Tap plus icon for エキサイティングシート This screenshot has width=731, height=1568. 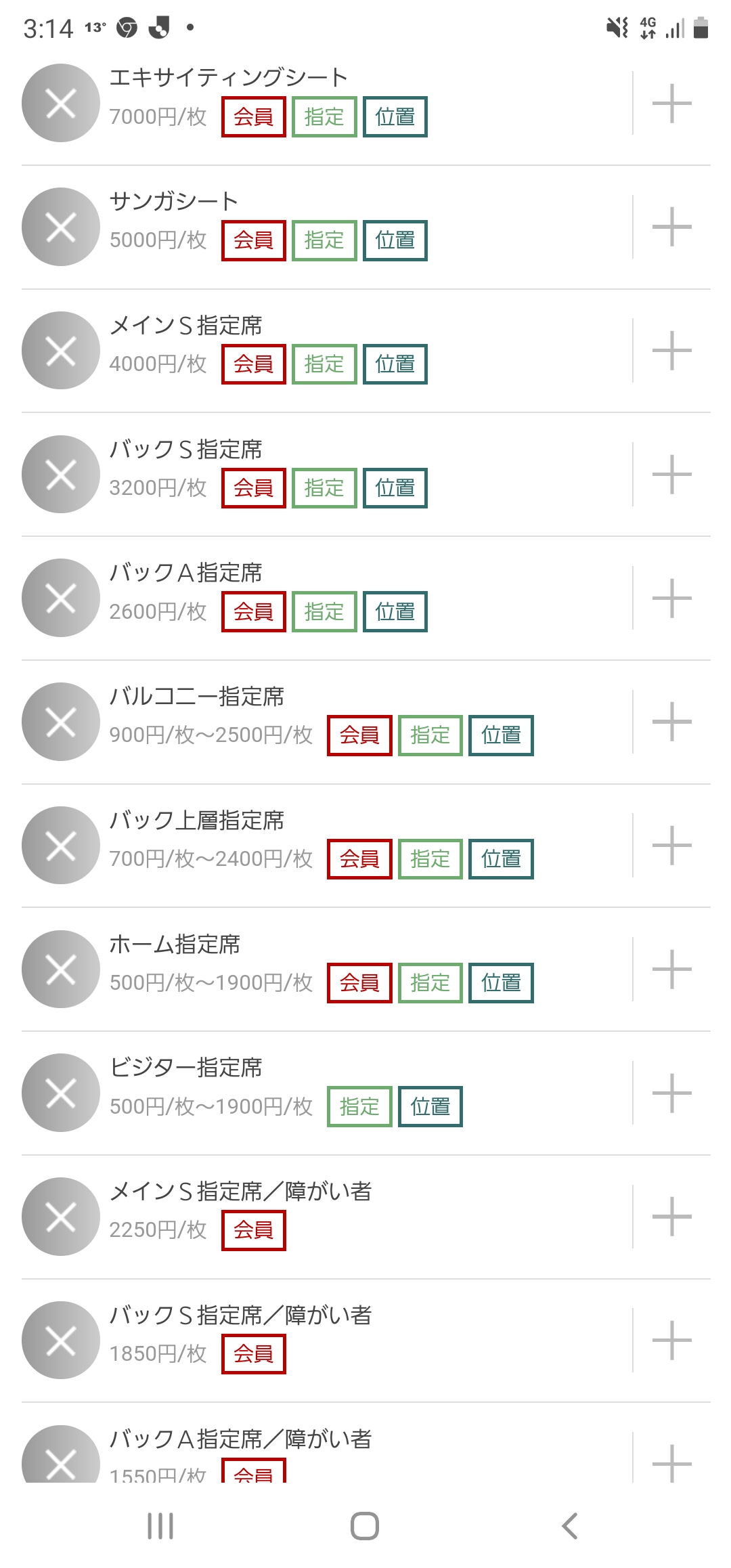click(671, 103)
